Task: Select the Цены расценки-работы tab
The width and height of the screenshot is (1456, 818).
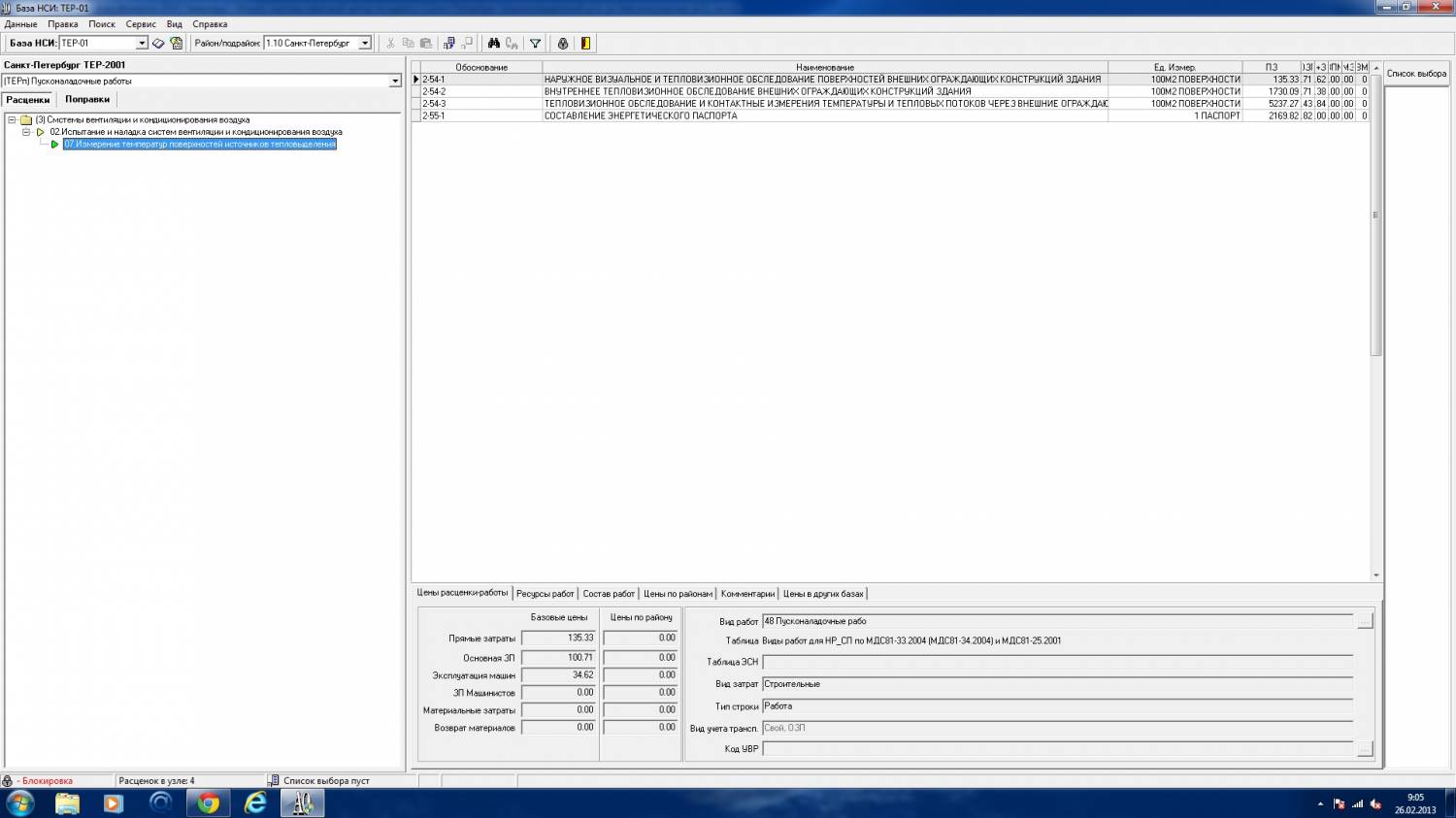Action: (x=462, y=593)
